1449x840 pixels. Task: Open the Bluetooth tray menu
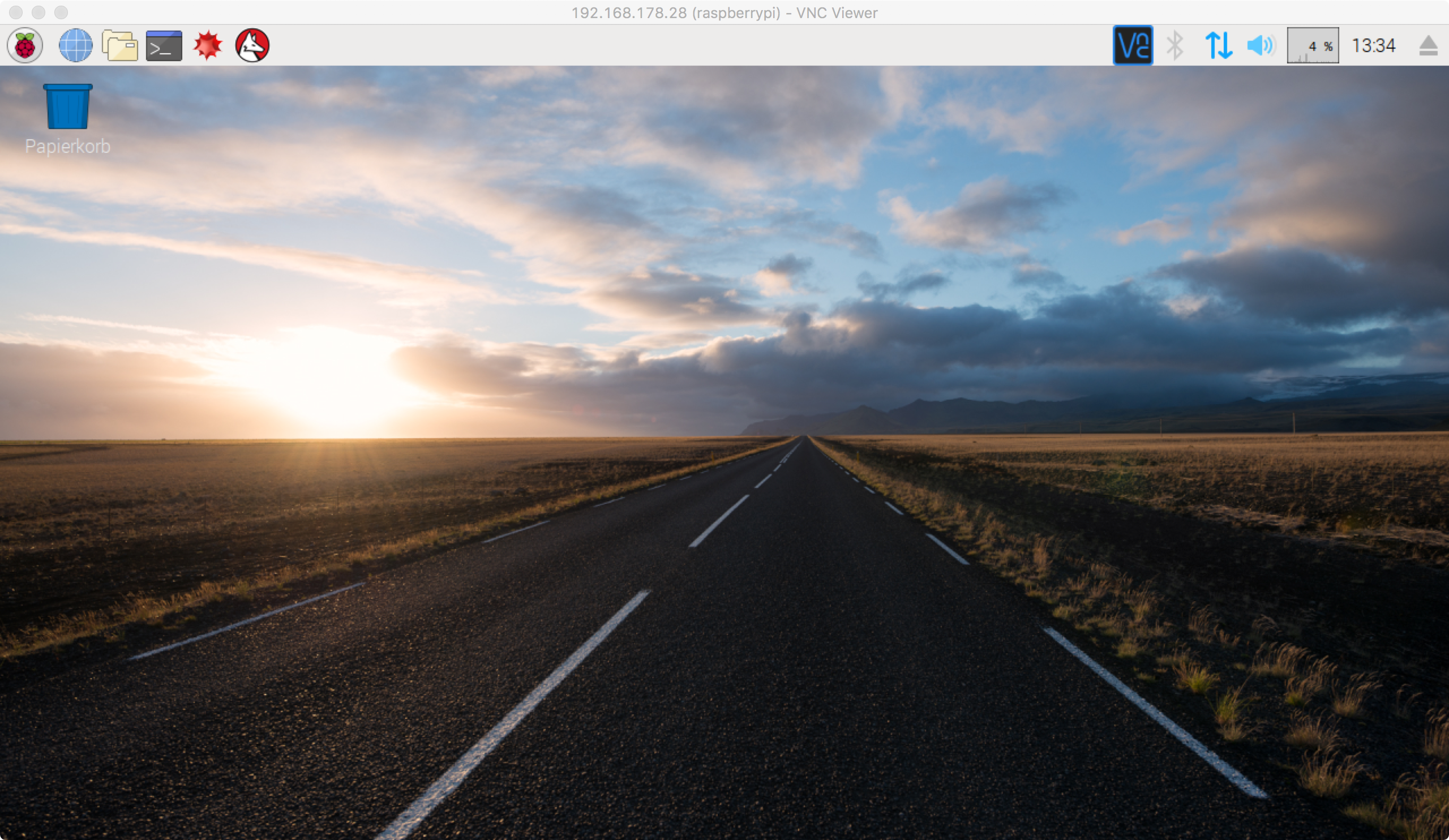(1174, 45)
